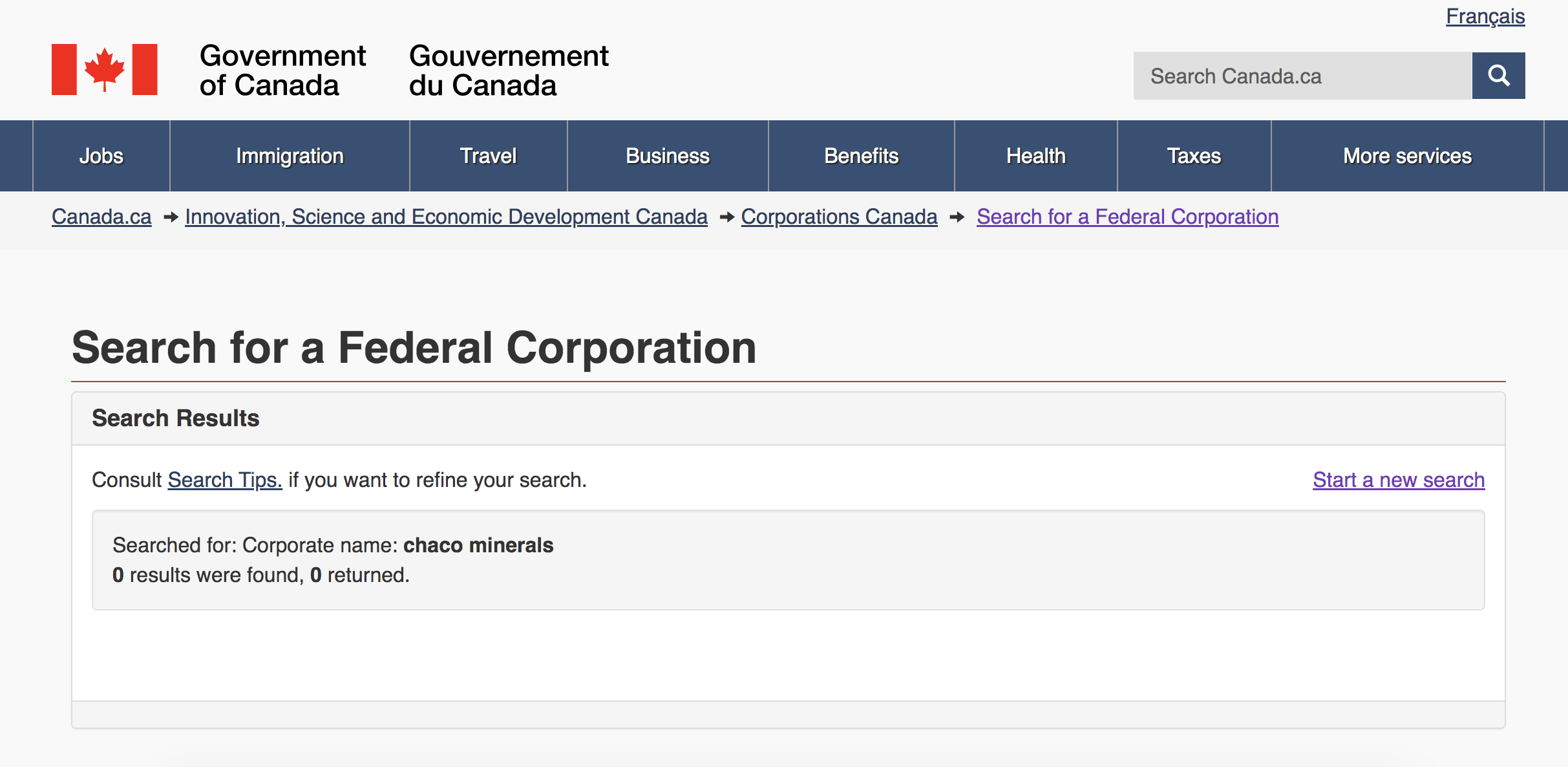1568x767 pixels.
Task: Start a new search
Action: click(x=1399, y=480)
